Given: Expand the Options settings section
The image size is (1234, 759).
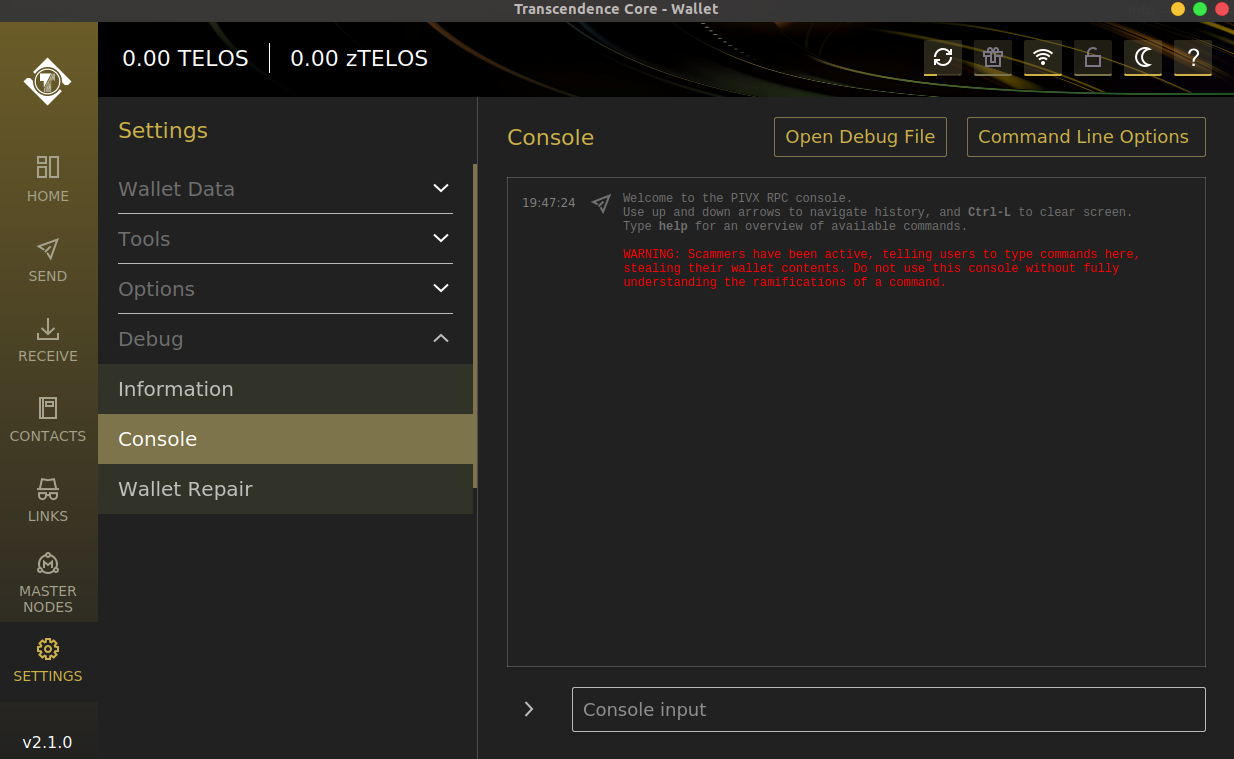Looking at the screenshot, I should tap(285, 289).
